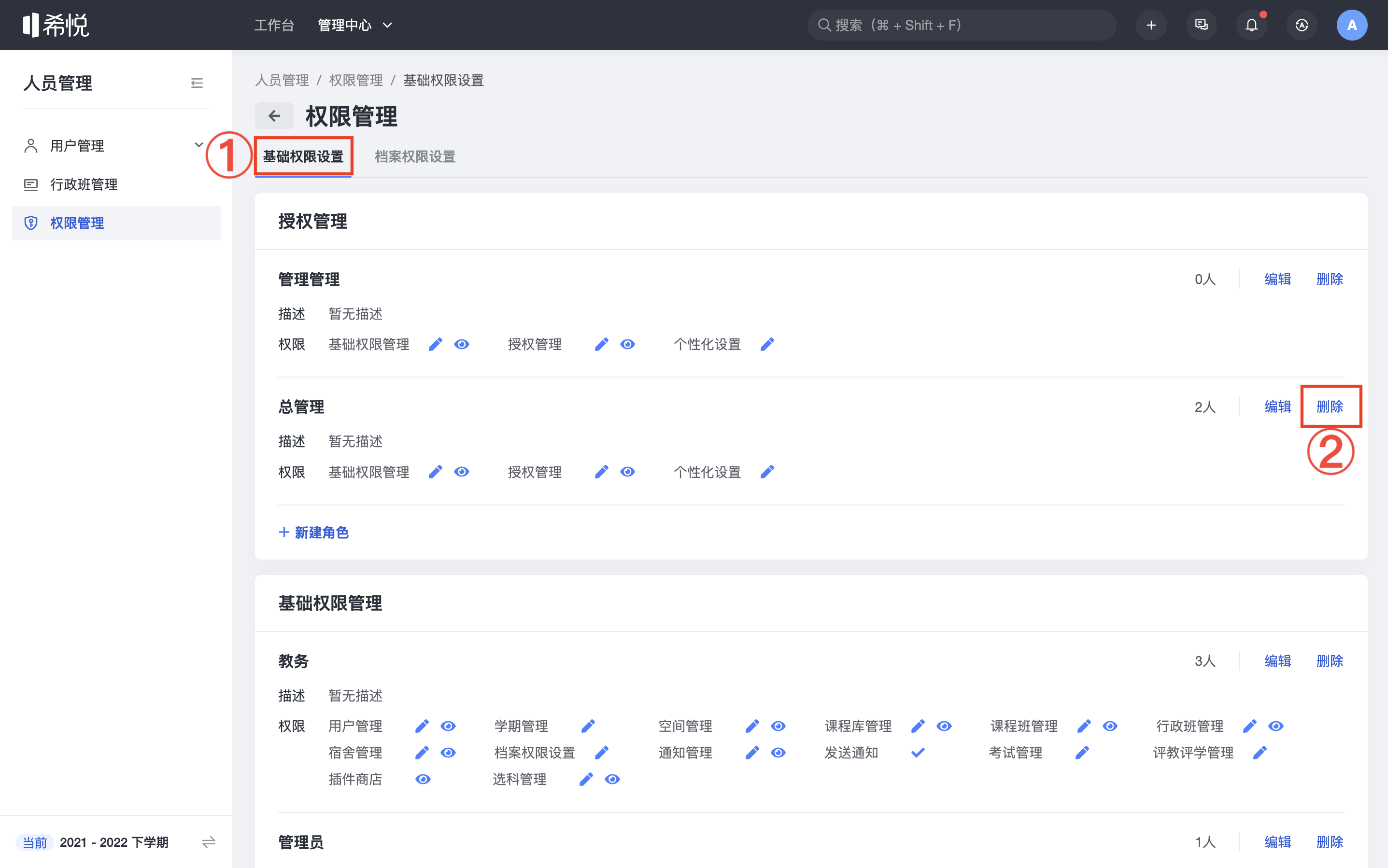The height and width of the screenshot is (868, 1388).
Task: Toggle view eye for 行政班管理 permission
Action: click(x=1276, y=726)
